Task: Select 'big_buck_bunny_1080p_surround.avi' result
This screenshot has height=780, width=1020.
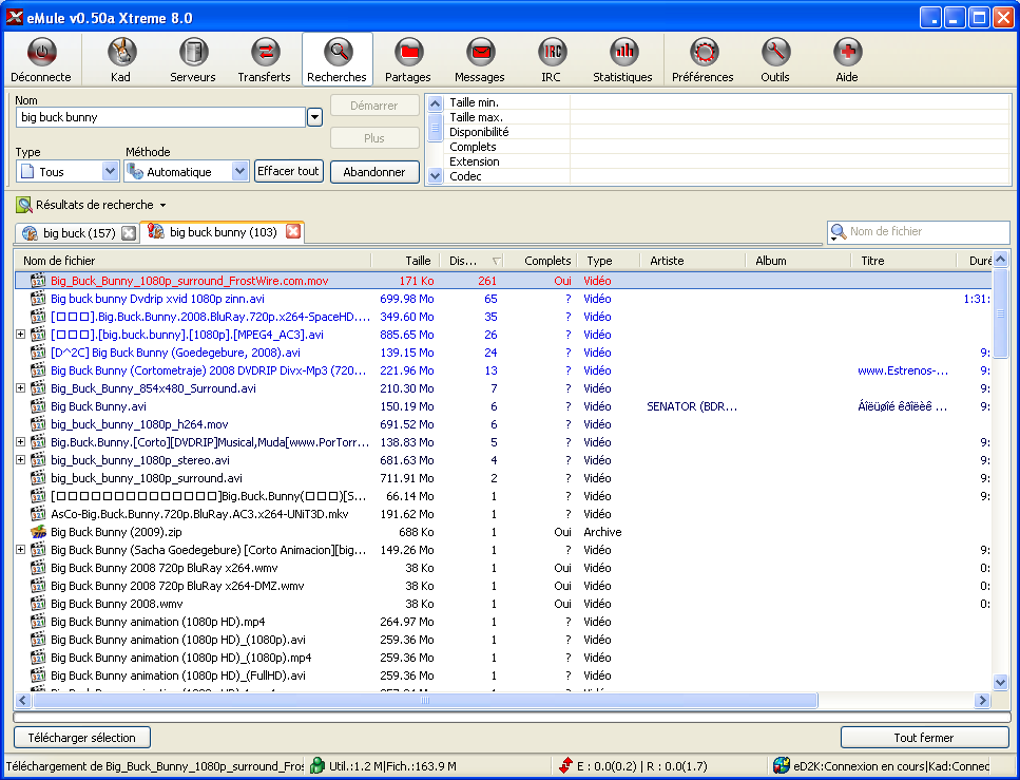Action: pos(502,478)
